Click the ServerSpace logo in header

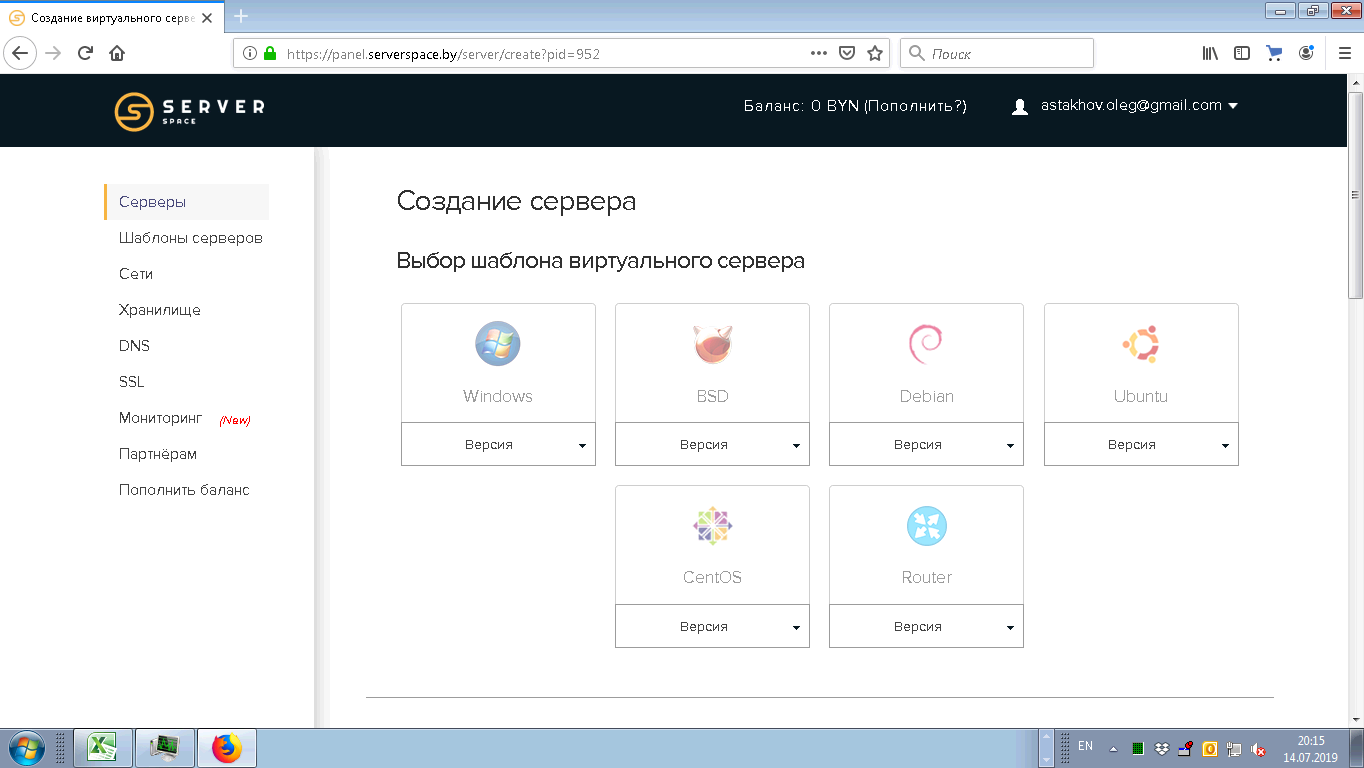click(x=189, y=111)
